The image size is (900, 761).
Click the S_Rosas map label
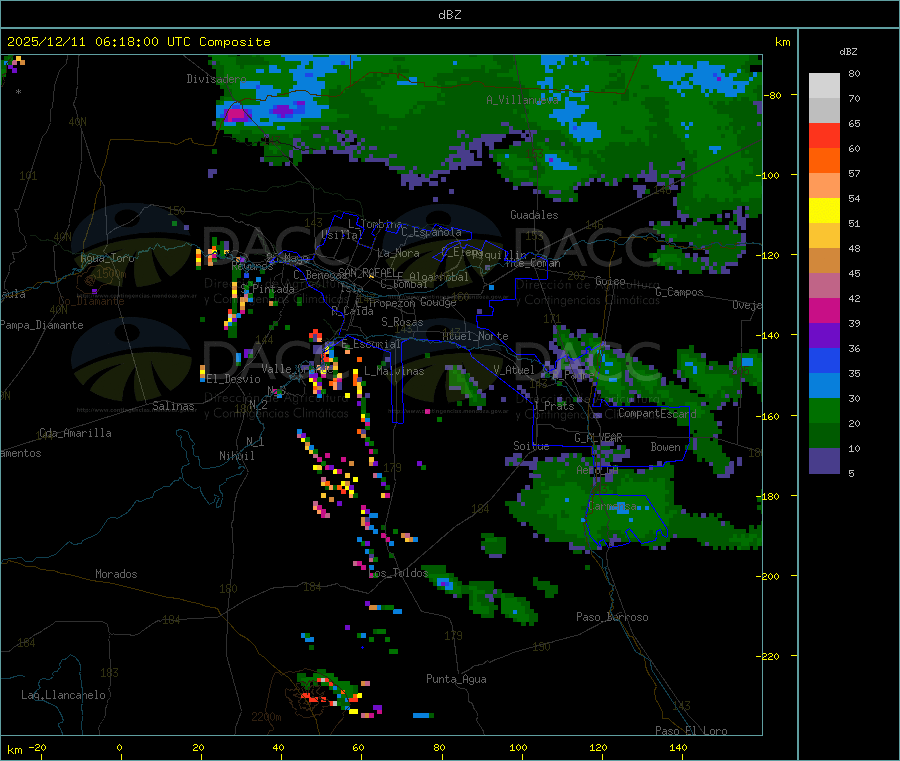[402, 322]
